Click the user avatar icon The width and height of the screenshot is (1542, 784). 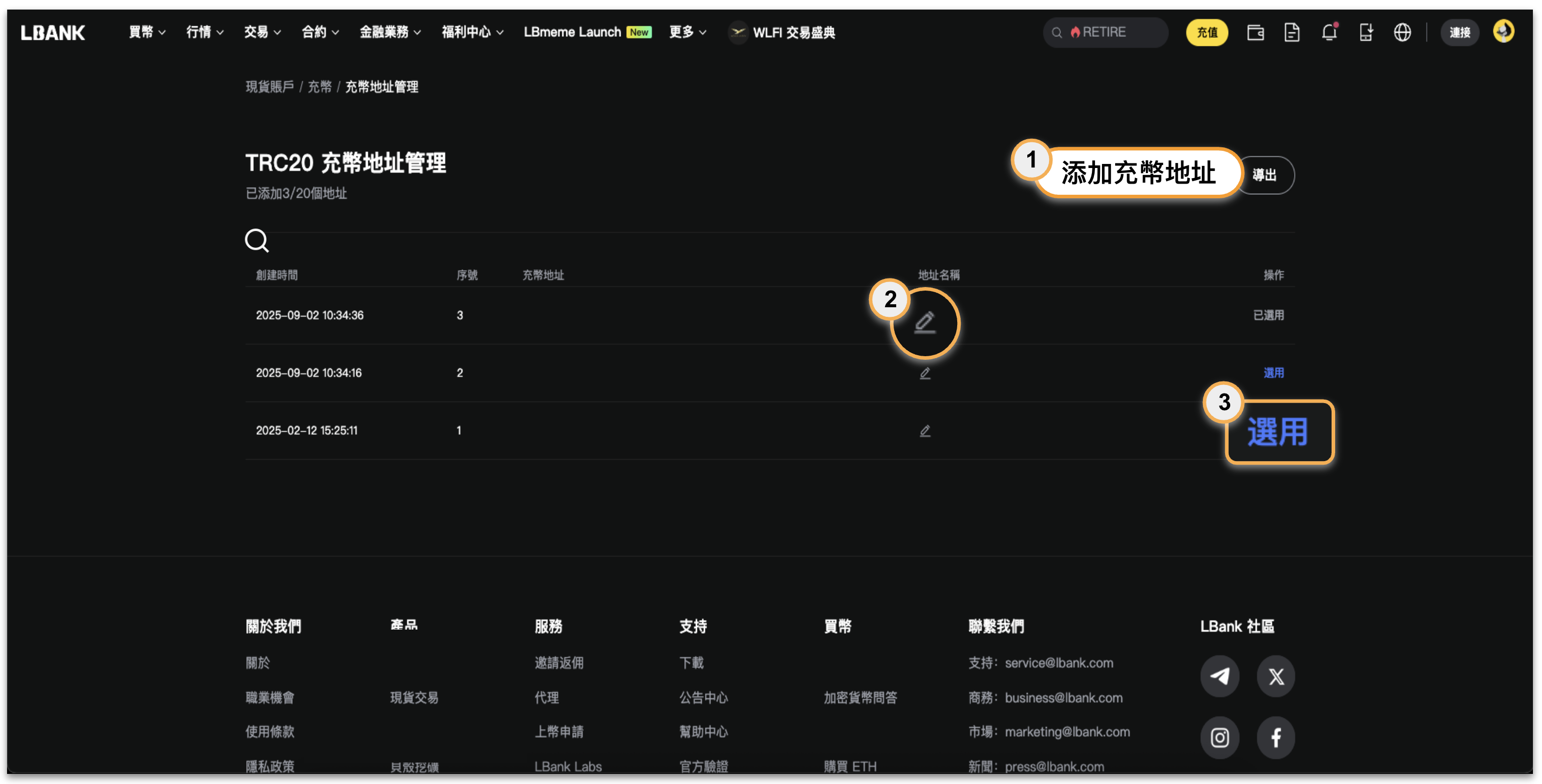coord(1503,31)
